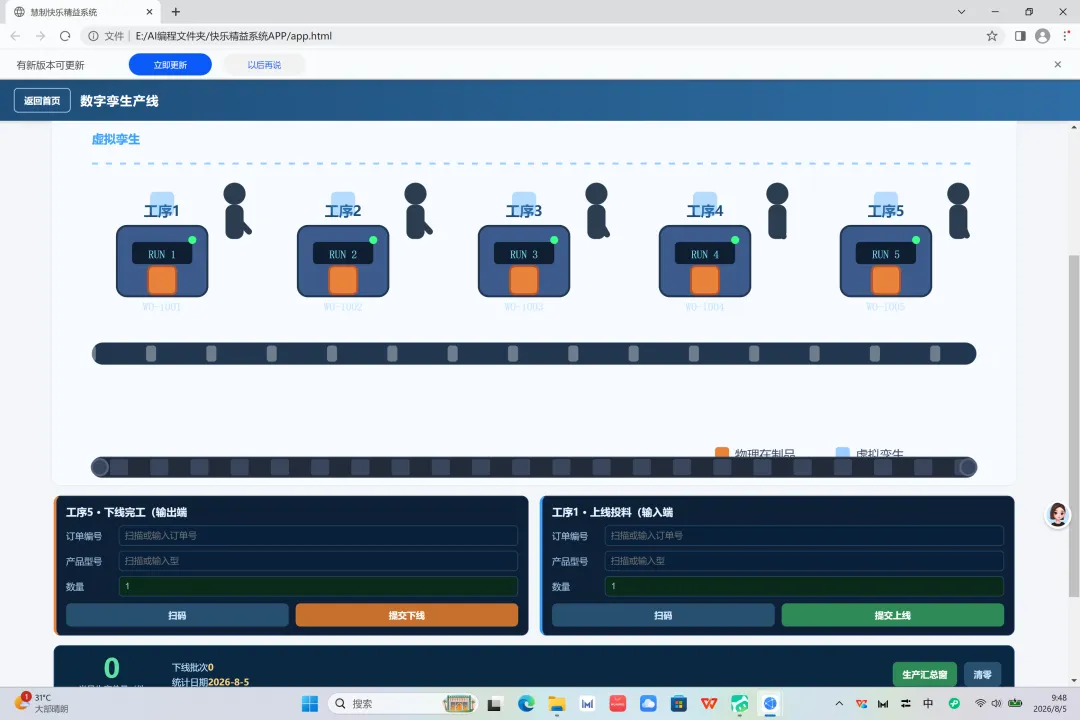
Task: Click 扫码 button in 工序5 下线完工 panel
Action: [177, 615]
